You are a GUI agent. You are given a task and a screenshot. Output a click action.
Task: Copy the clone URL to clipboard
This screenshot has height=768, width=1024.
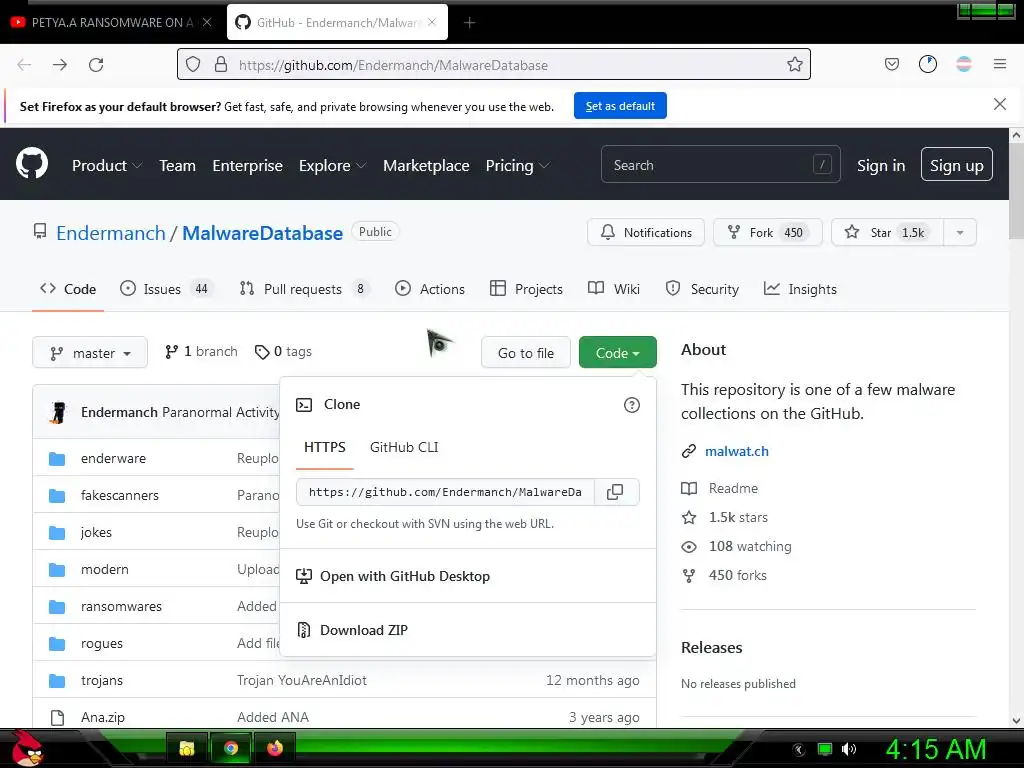click(x=615, y=492)
